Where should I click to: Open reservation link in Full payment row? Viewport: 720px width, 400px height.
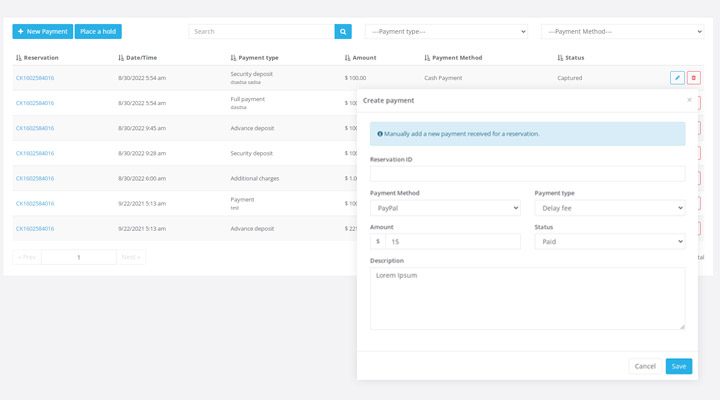(35, 103)
